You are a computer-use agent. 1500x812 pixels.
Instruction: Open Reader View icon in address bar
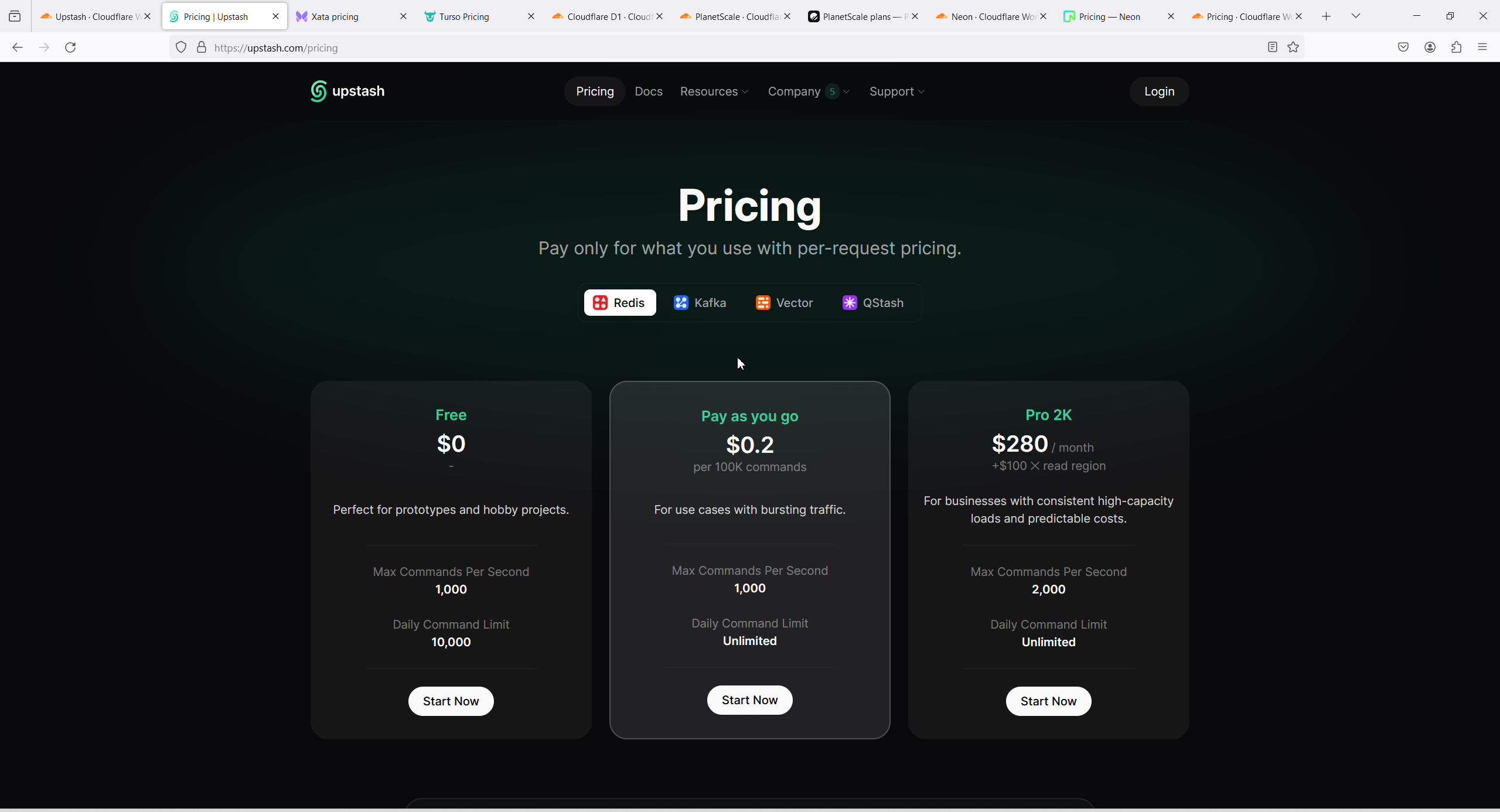coord(1272,47)
